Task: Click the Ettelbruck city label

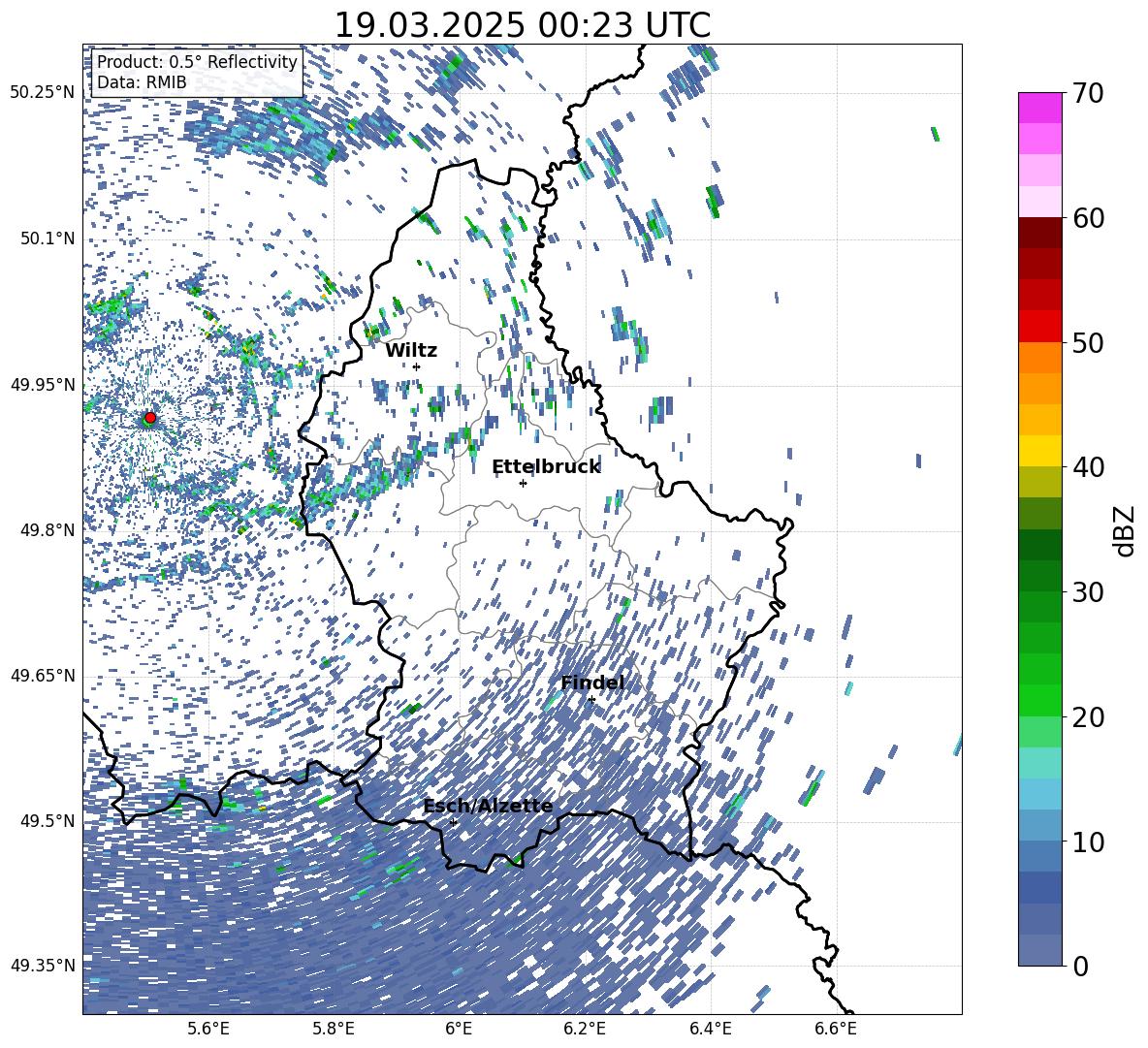Action: (x=546, y=467)
